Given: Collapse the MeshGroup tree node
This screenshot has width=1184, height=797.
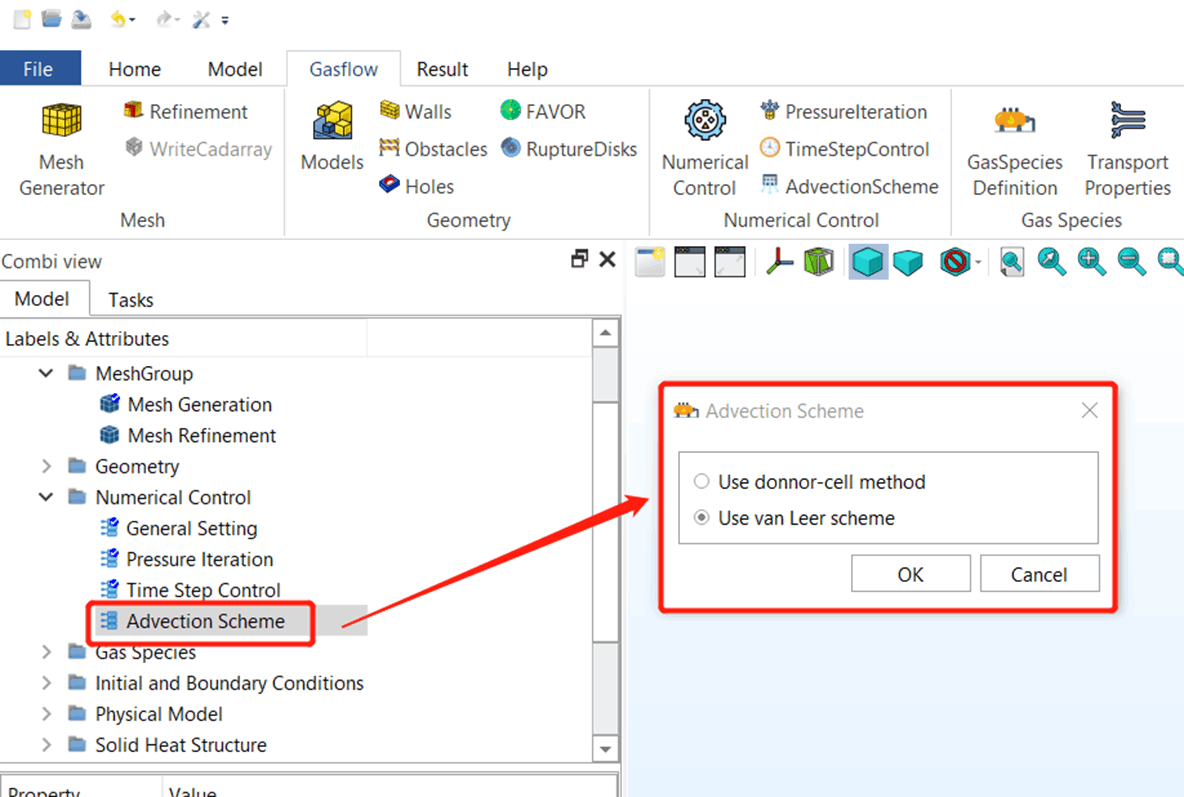Looking at the screenshot, I should tap(46, 373).
